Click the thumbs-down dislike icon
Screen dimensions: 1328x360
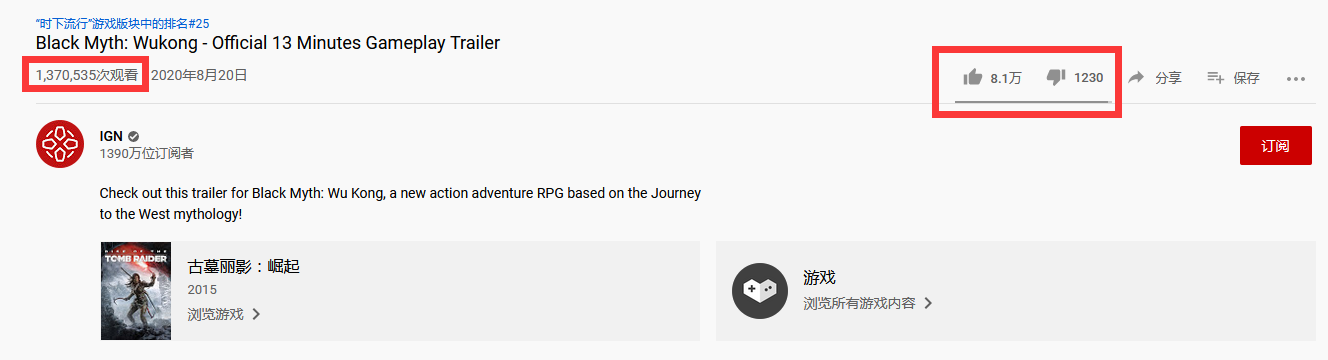(1056, 78)
